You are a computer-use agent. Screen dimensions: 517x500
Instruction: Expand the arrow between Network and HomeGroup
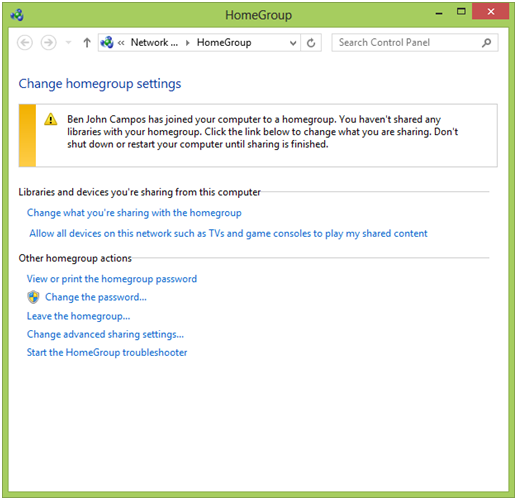pyautogui.click(x=188, y=43)
